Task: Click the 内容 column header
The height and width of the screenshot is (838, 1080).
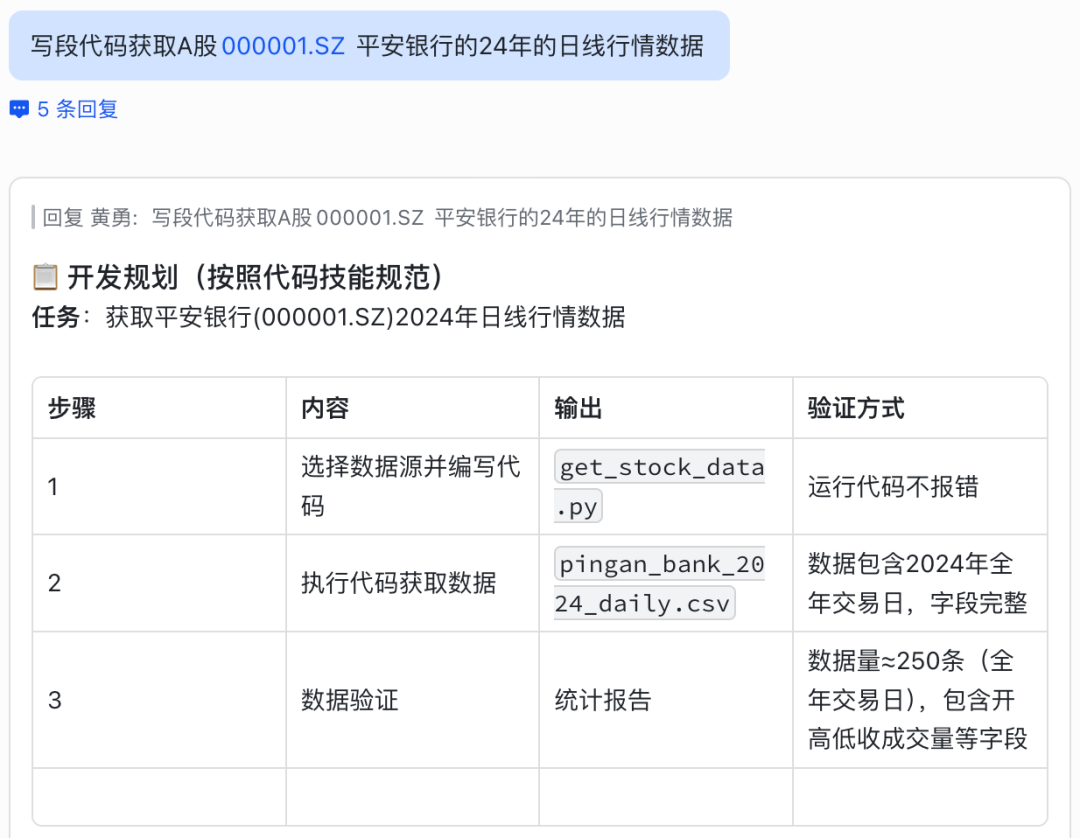Action: click(x=413, y=408)
